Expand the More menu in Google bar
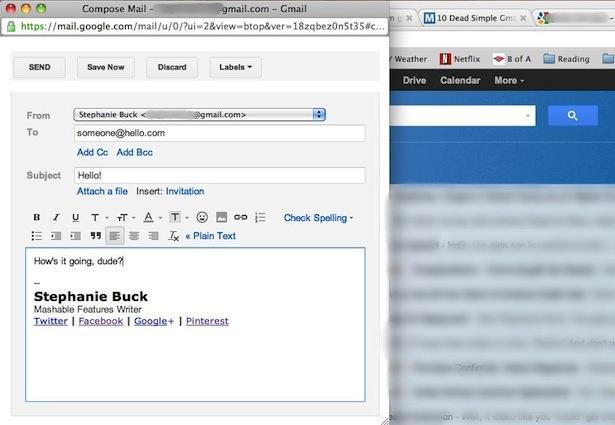The height and width of the screenshot is (425, 615). (x=509, y=80)
